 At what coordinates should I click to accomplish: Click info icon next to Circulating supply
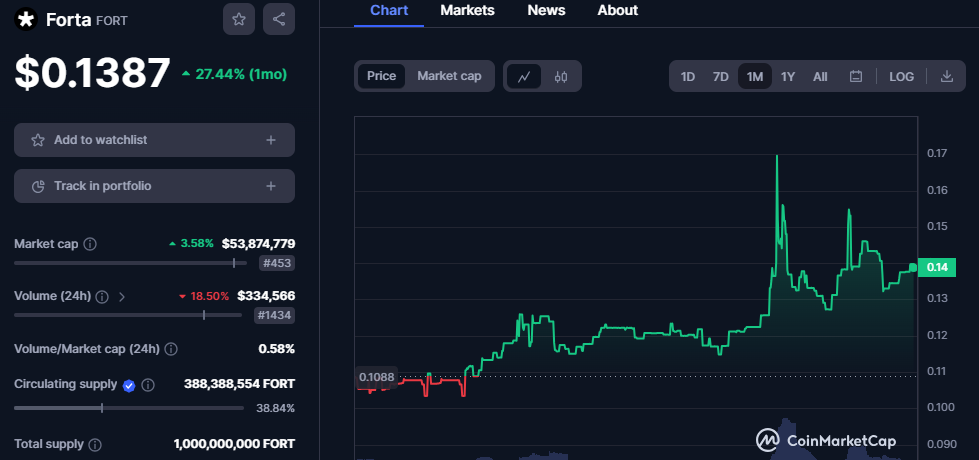click(x=148, y=385)
